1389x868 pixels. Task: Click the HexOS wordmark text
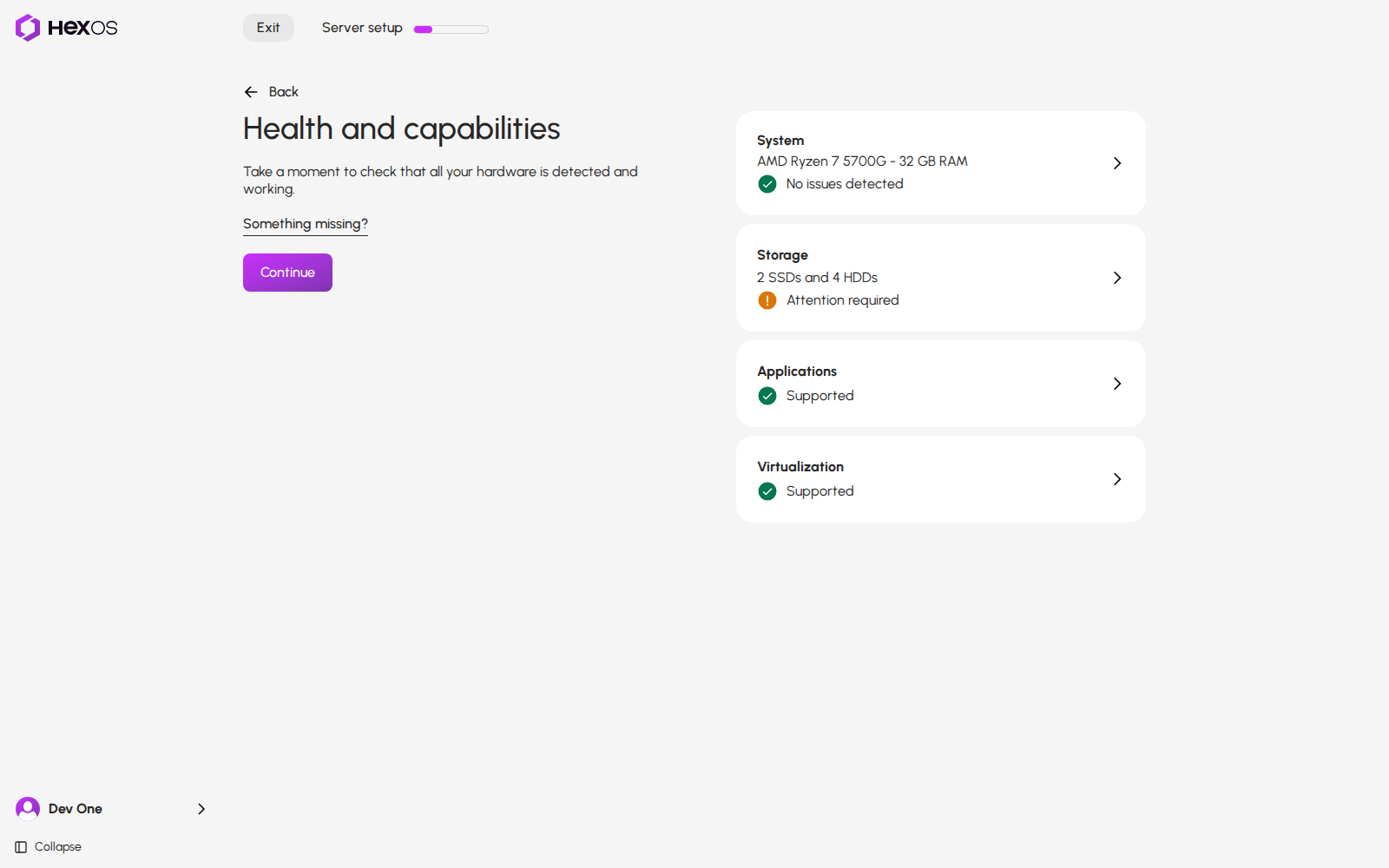pos(82,28)
